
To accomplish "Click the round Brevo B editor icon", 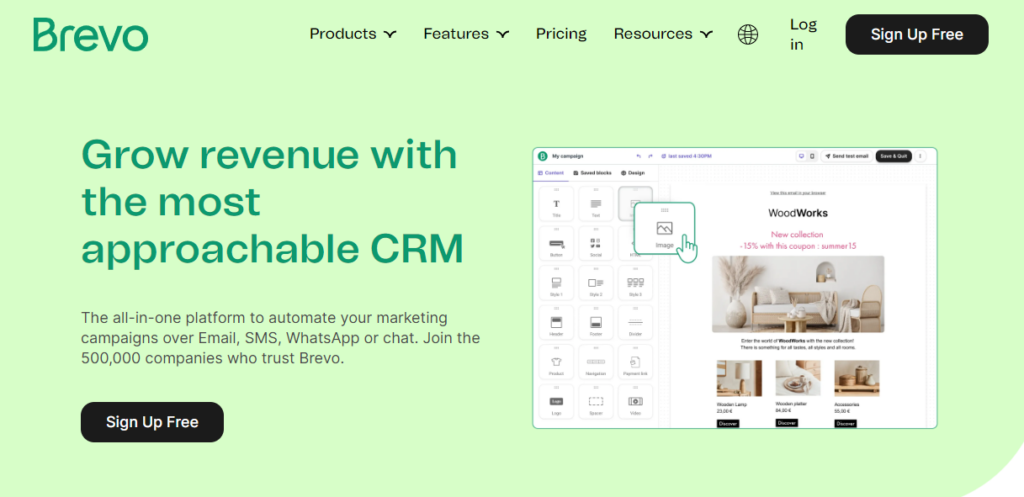I will point(543,156).
